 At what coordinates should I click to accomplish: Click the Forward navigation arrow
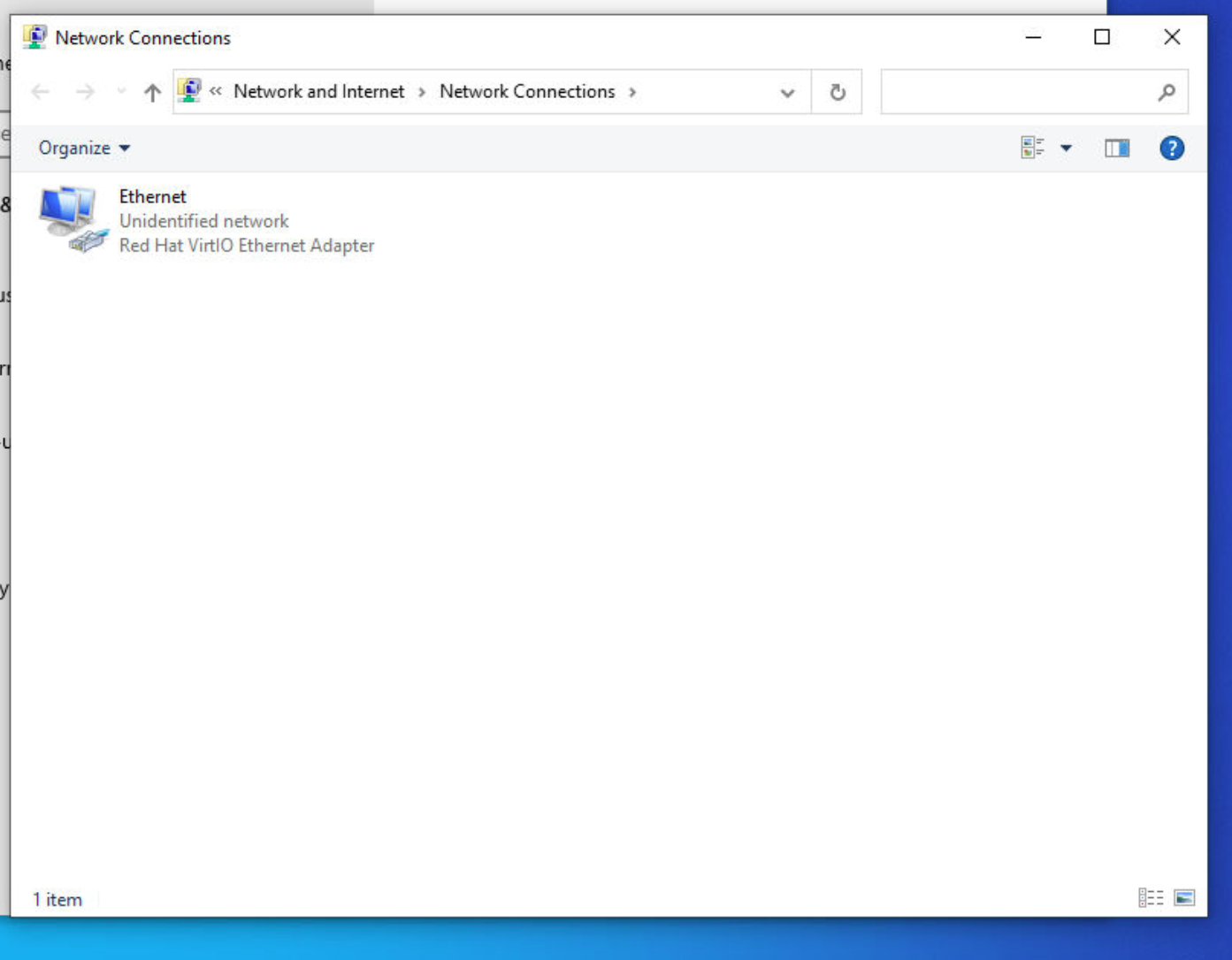click(85, 92)
